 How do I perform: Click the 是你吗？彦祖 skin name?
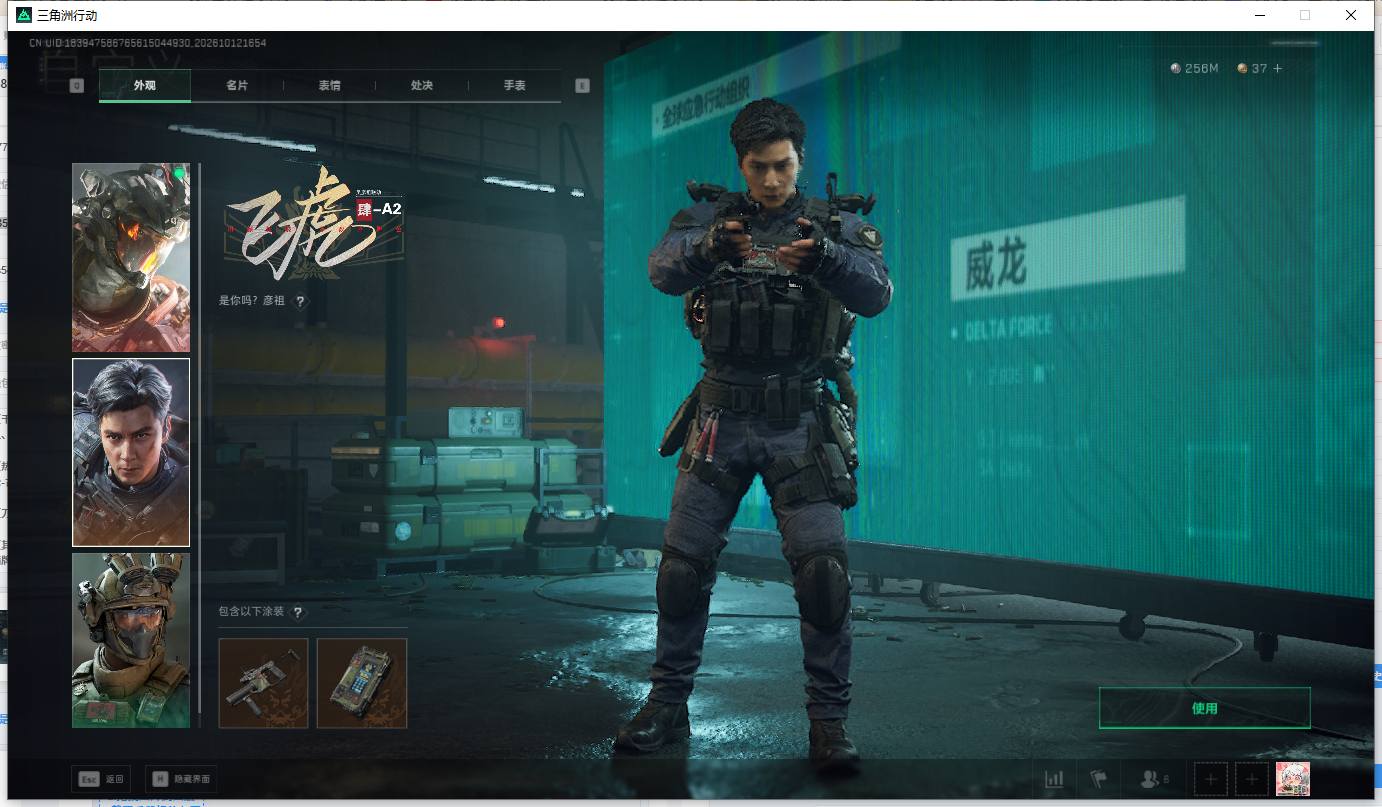tap(252, 301)
